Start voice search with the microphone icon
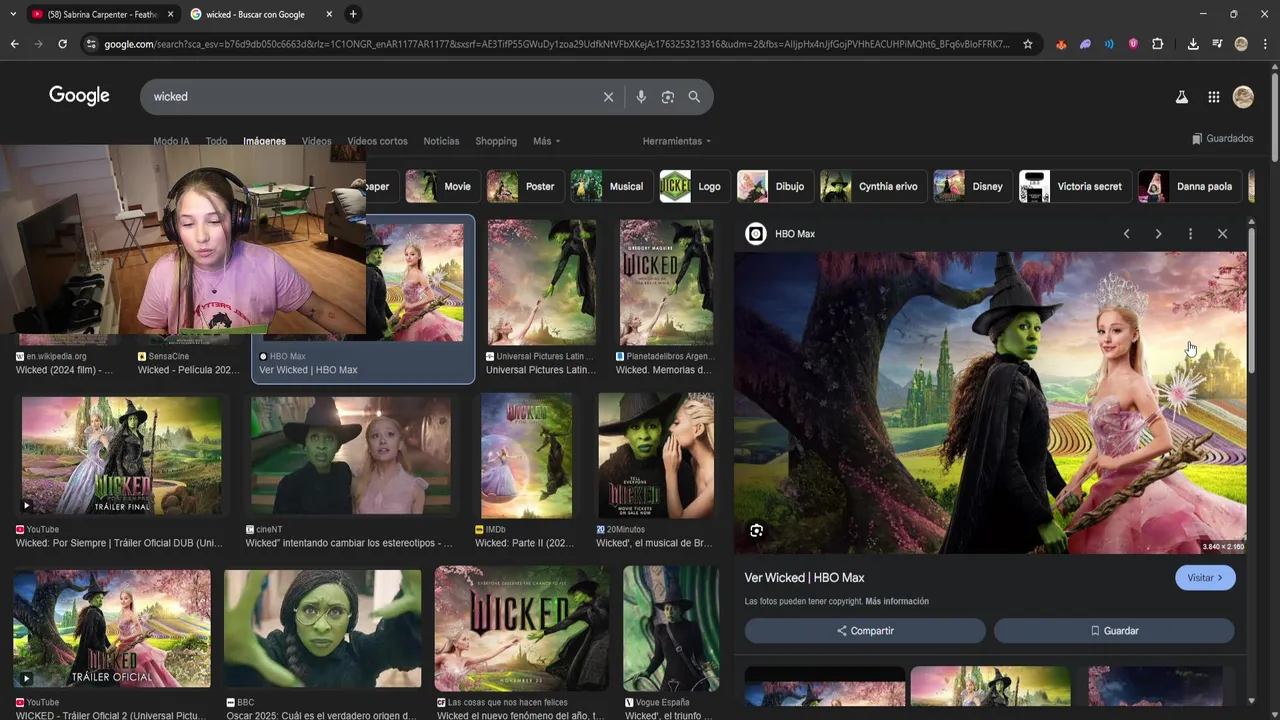Image resolution: width=1280 pixels, height=720 pixels. tap(641, 97)
